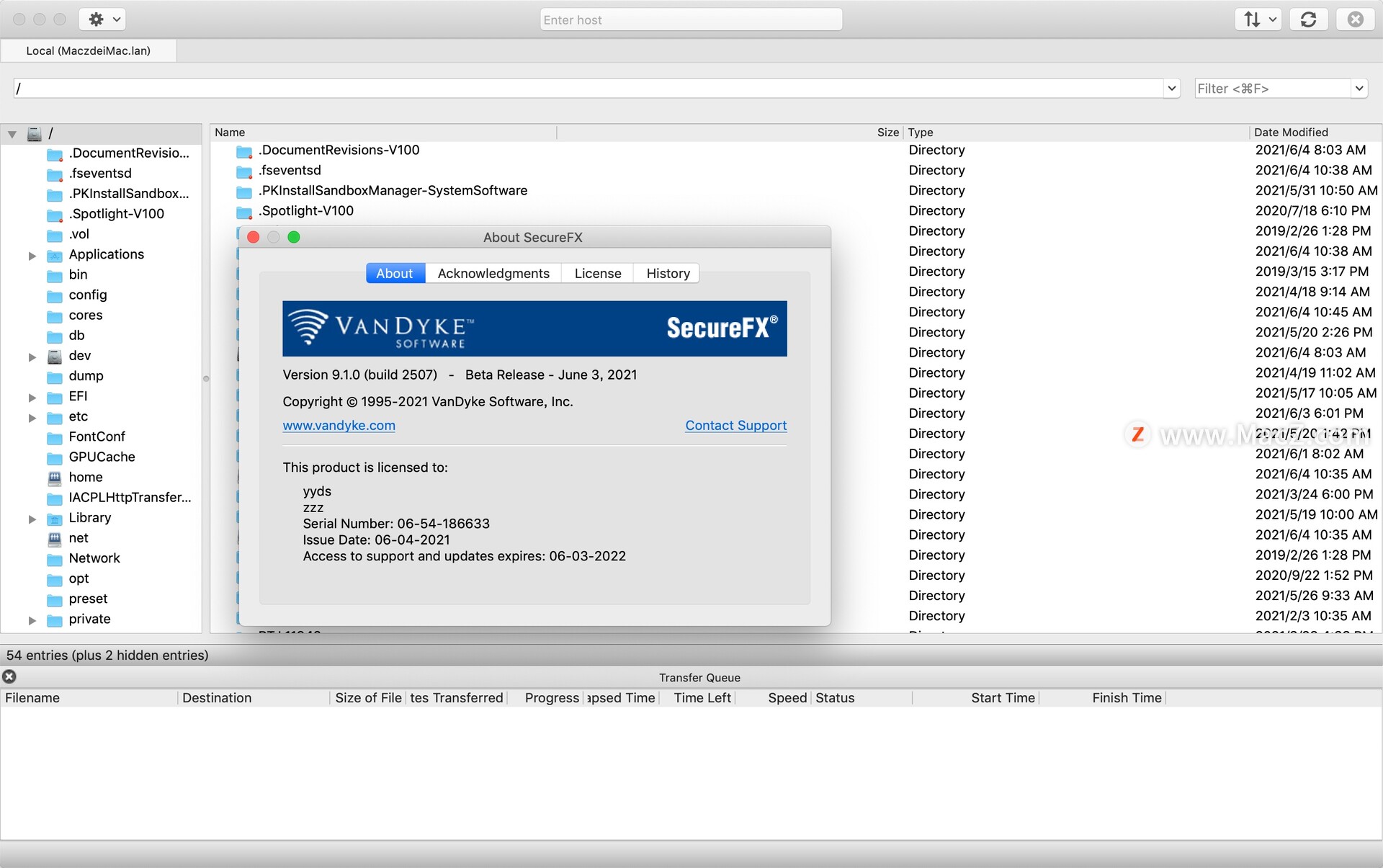
Task: Select the cores folder in tree
Action: (86, 315)
